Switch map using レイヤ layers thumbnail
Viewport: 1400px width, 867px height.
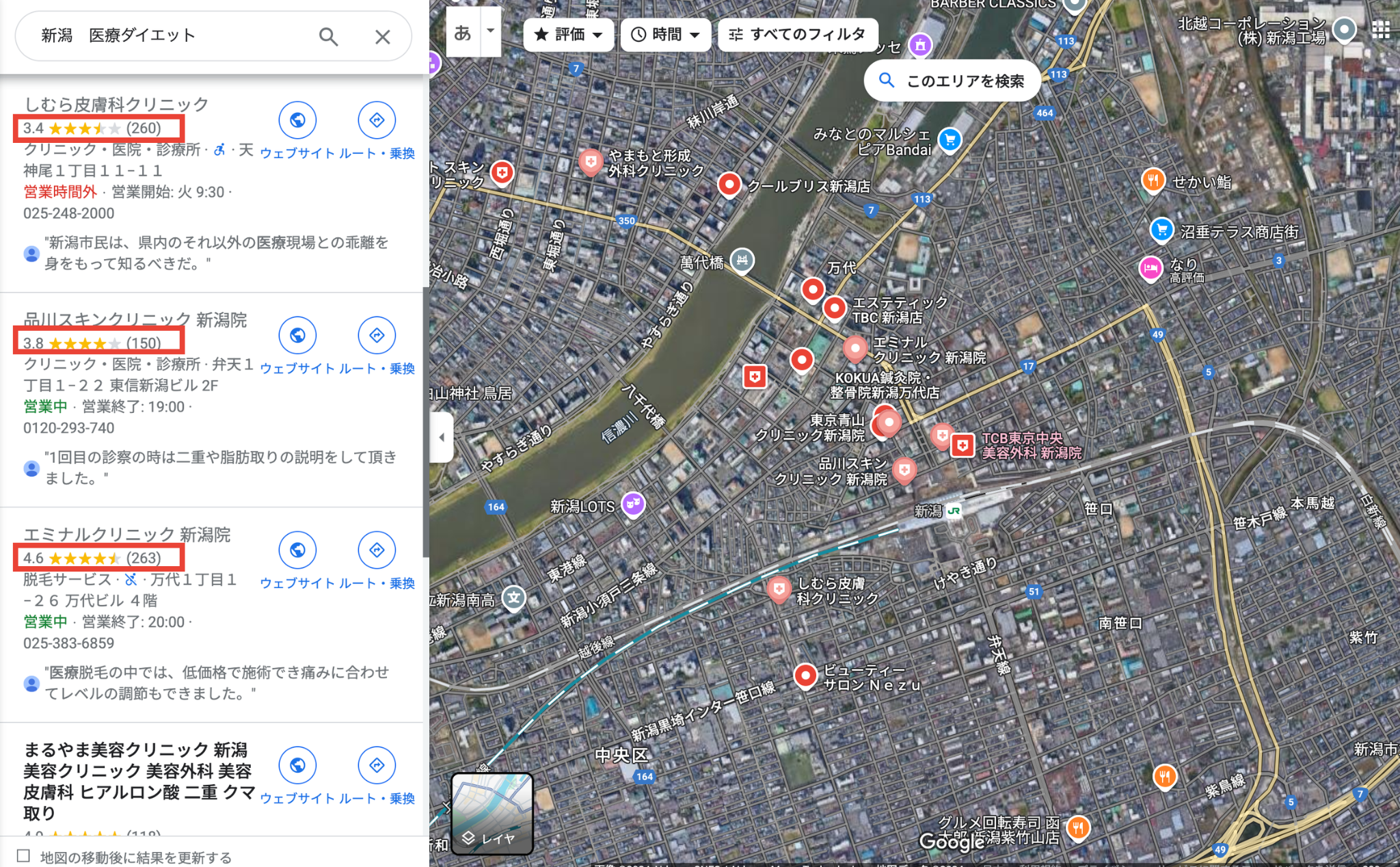point(492,814)
